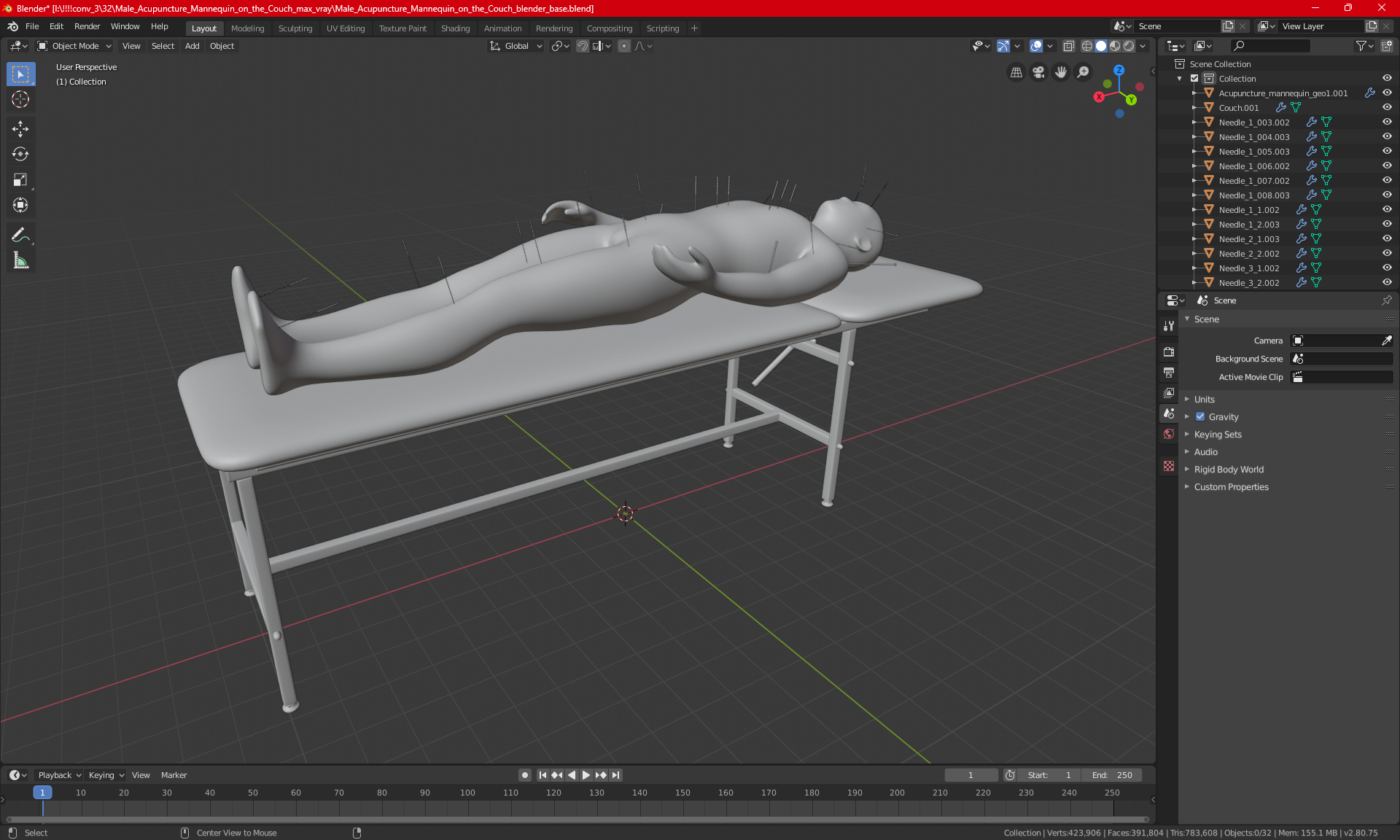Uncheck the Collection visibility checkbox
Screen dimensions: 1400x840
point(1194,79)
